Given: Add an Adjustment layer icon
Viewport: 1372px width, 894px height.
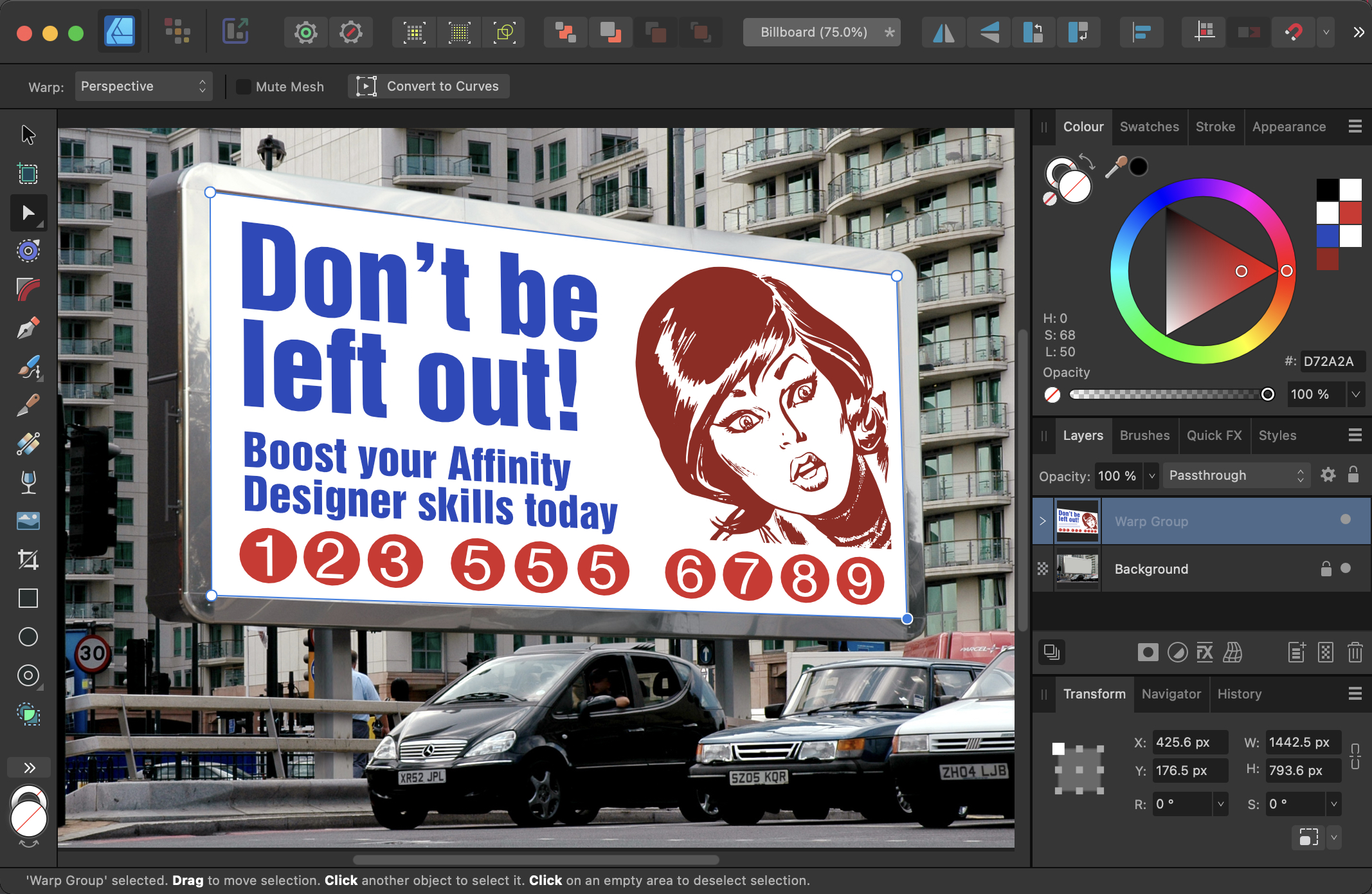Looking at the screenshot, I should click(1177, 653).
